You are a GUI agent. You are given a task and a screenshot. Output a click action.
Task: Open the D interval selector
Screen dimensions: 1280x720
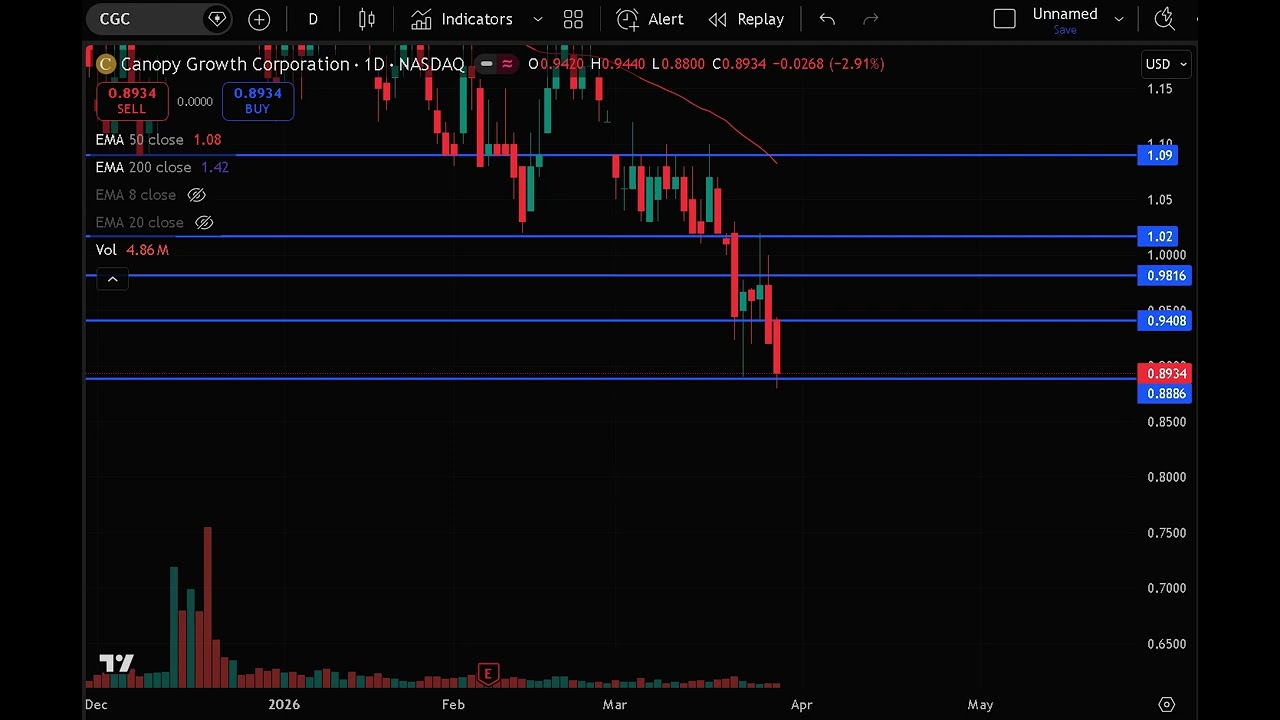coord(313,19)
